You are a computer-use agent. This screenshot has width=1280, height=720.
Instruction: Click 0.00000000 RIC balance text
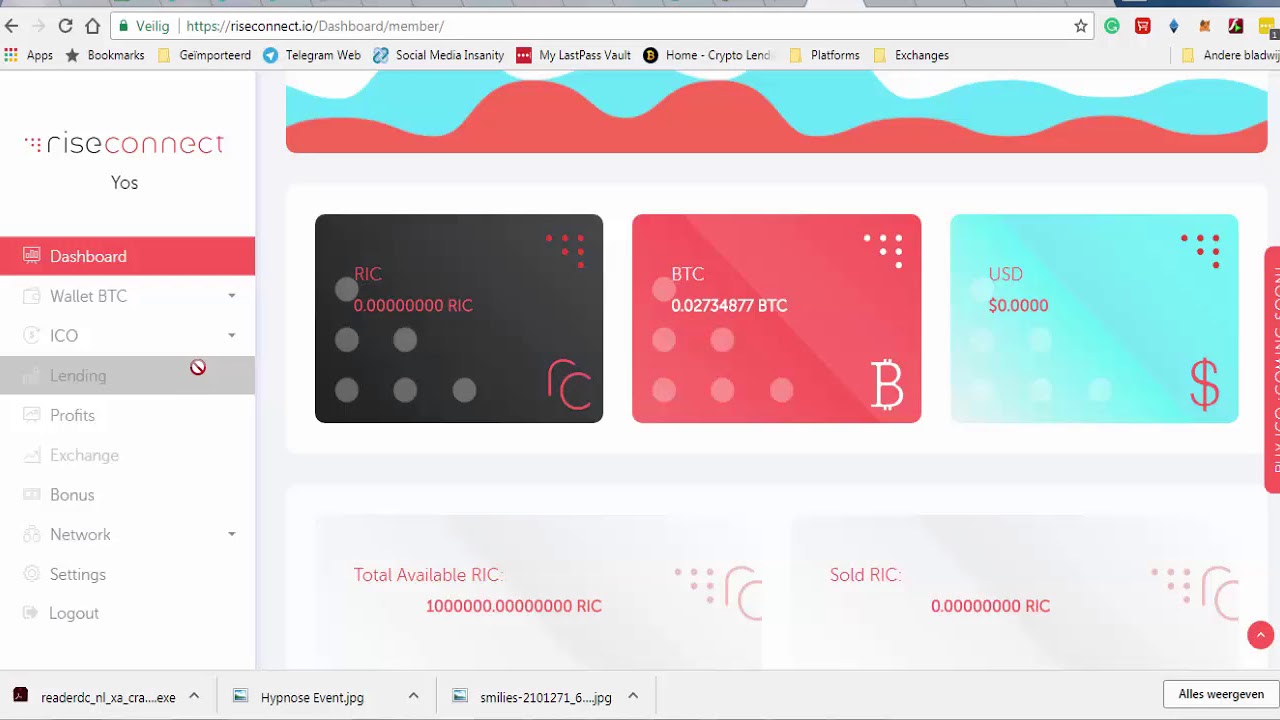(413, 305)
